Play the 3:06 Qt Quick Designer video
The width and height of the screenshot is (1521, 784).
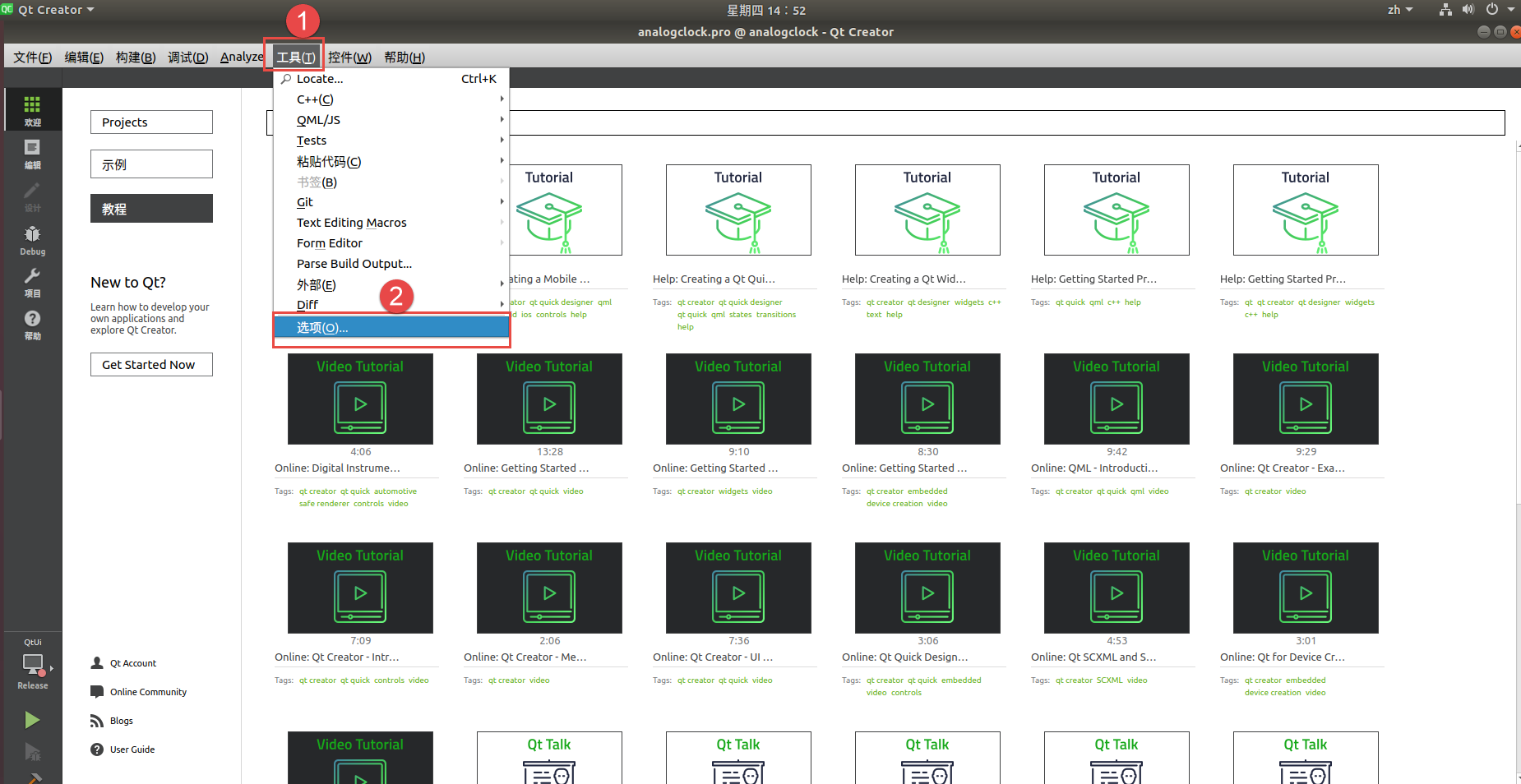[927, 588]
